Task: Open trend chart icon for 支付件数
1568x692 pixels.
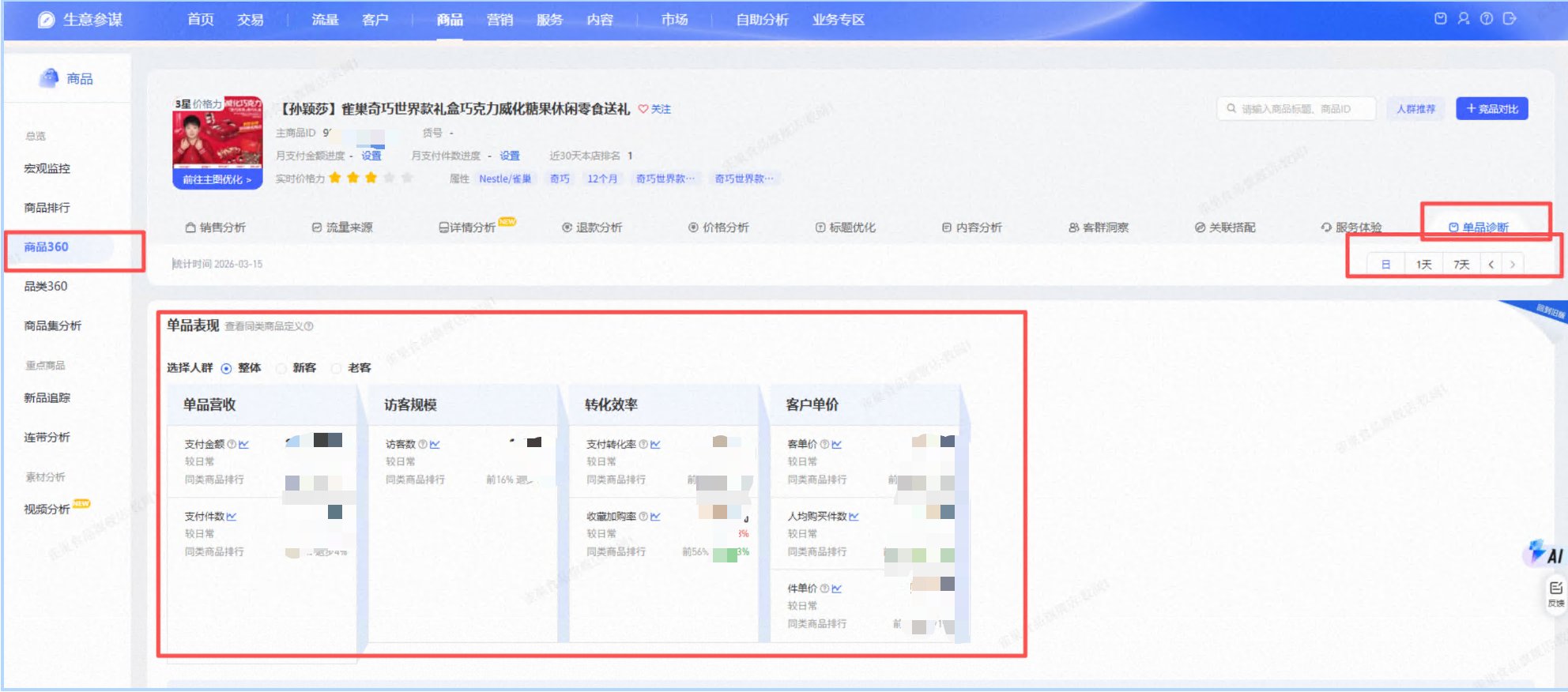Action: click(x=232, y=517)
